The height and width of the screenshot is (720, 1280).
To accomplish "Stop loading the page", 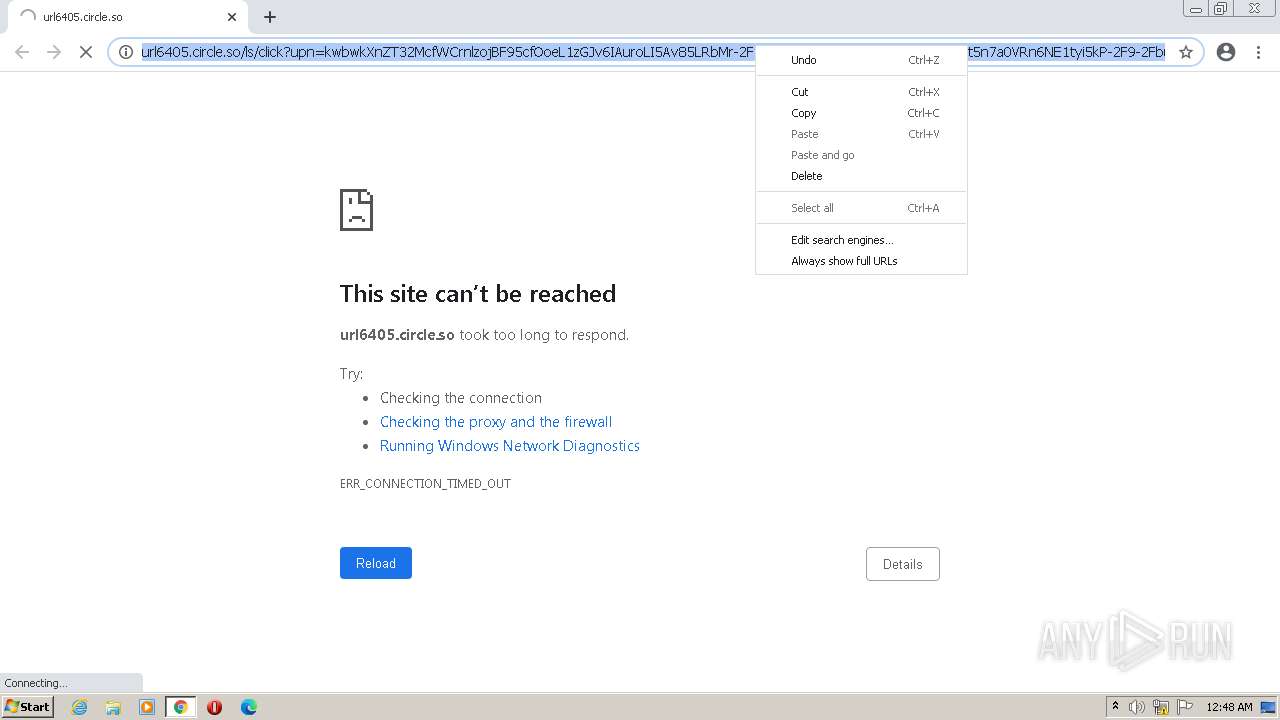I will 86,52.
